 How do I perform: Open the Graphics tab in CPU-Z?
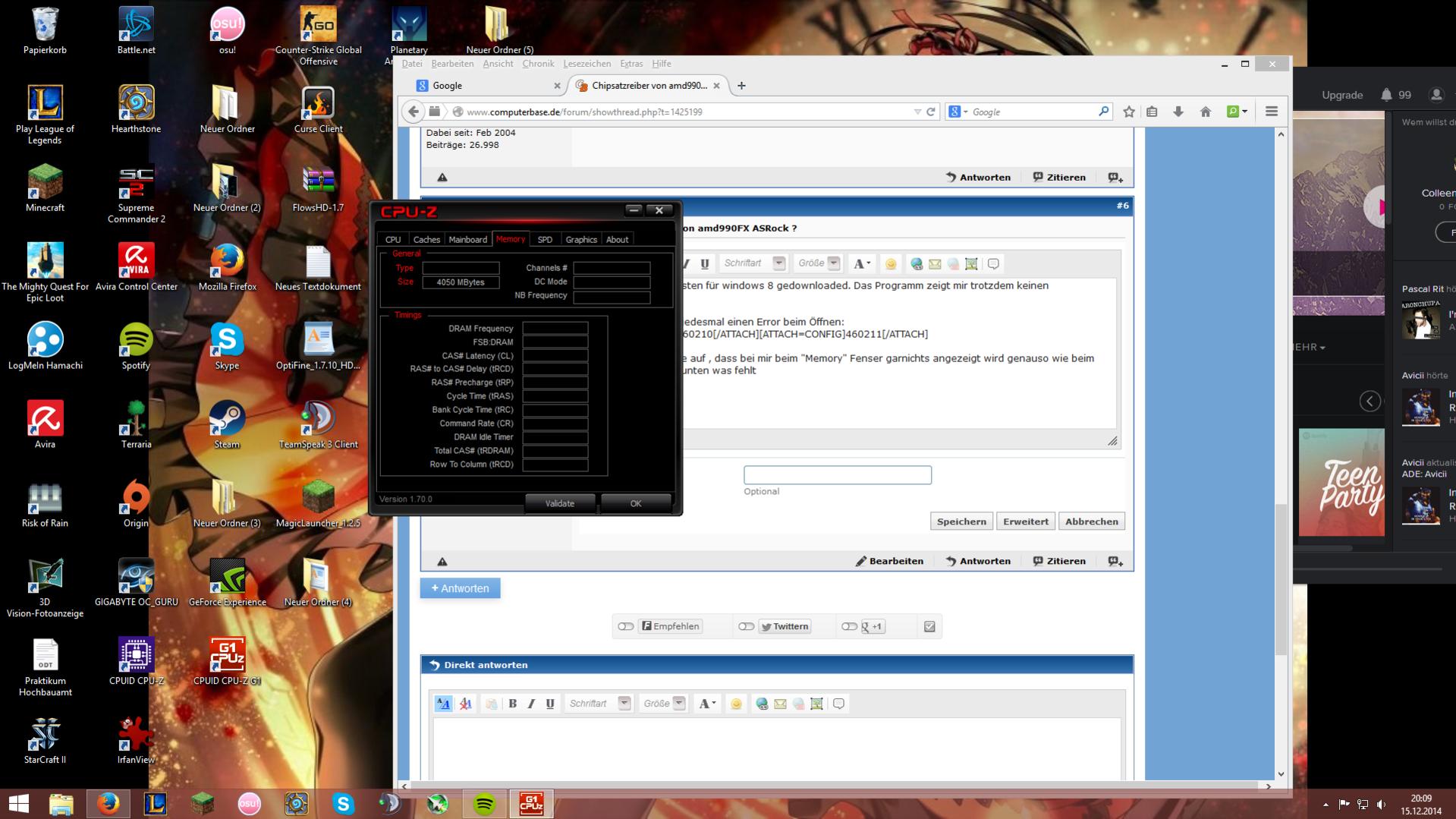pyautogui.click(x=581, y=239)
